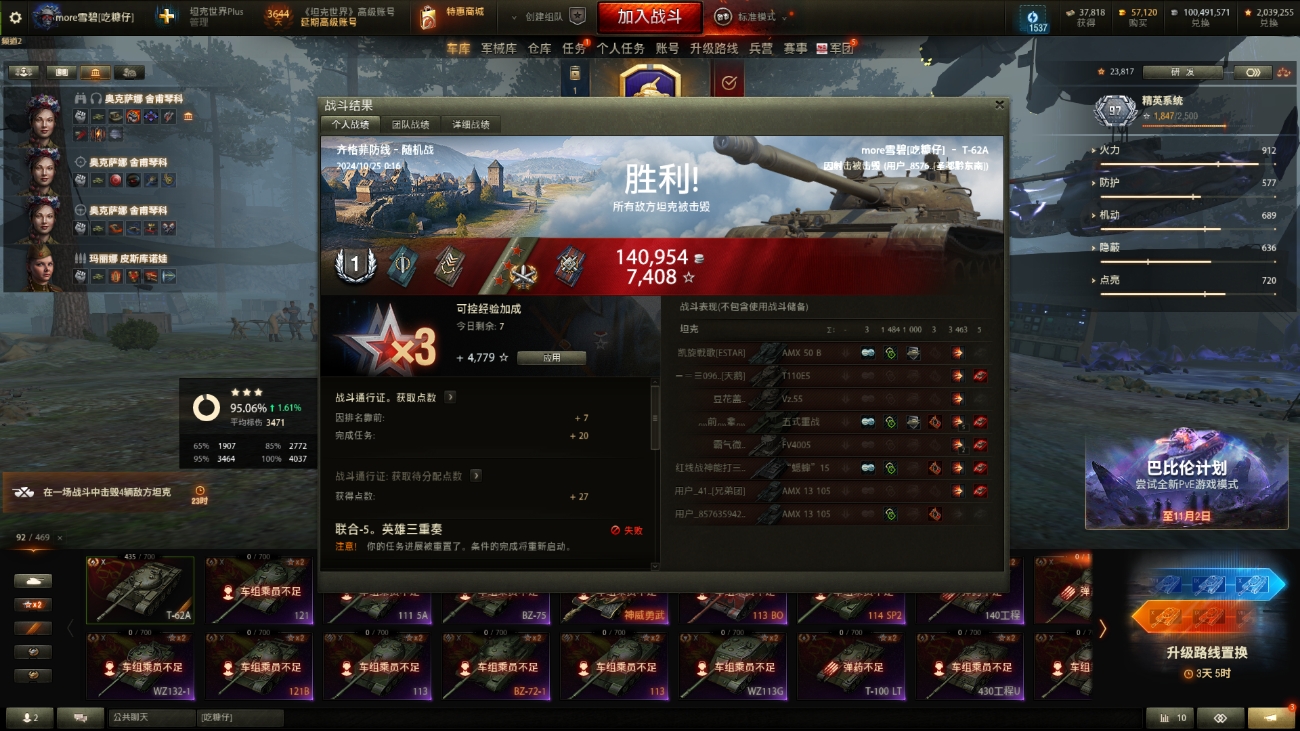
Task: Expand 获取待分配点数 details arrow
Action: (x=476, y=476)
